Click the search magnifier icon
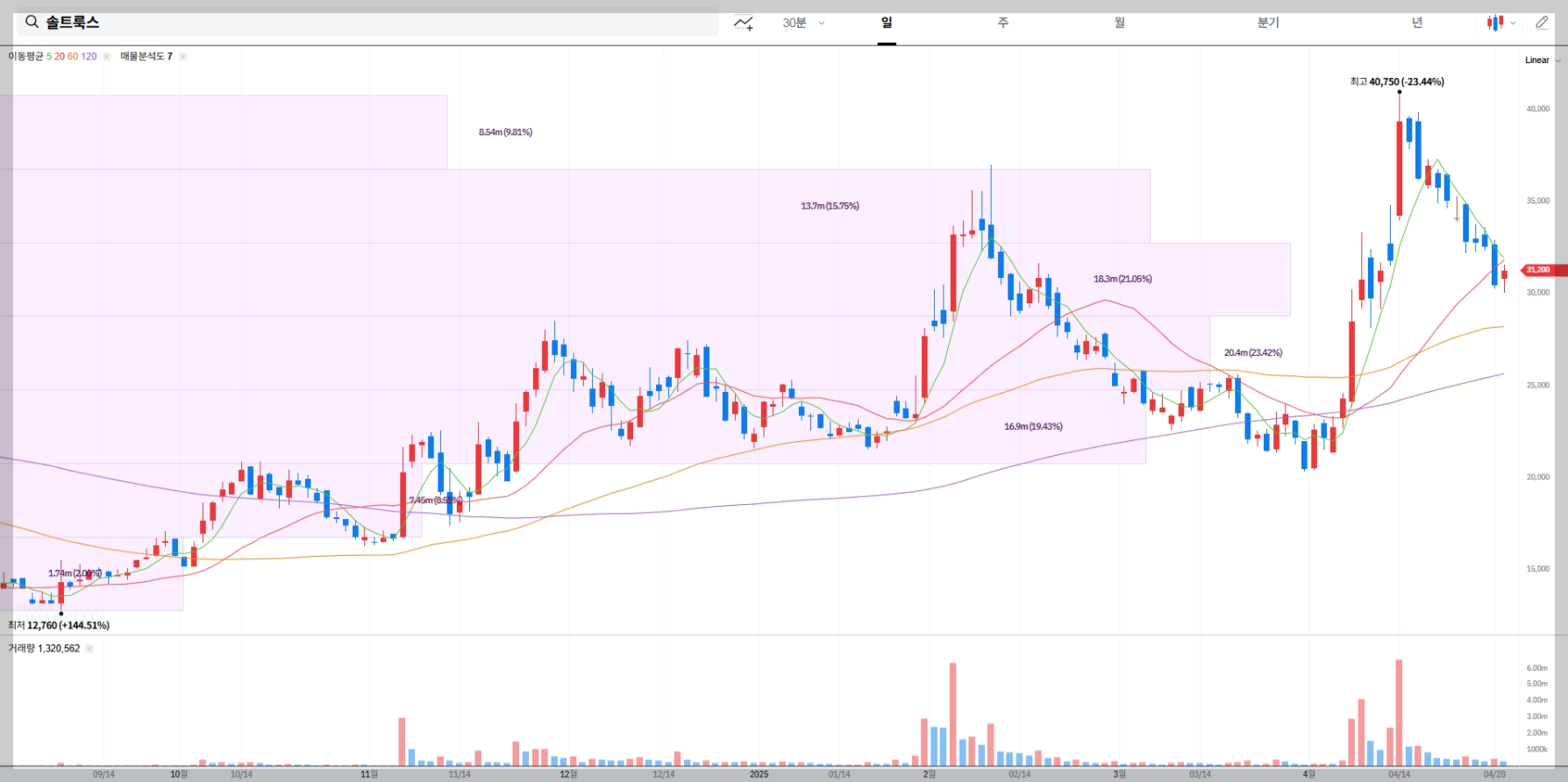This screenshot has width=1568, height=782. pos(32,22)
